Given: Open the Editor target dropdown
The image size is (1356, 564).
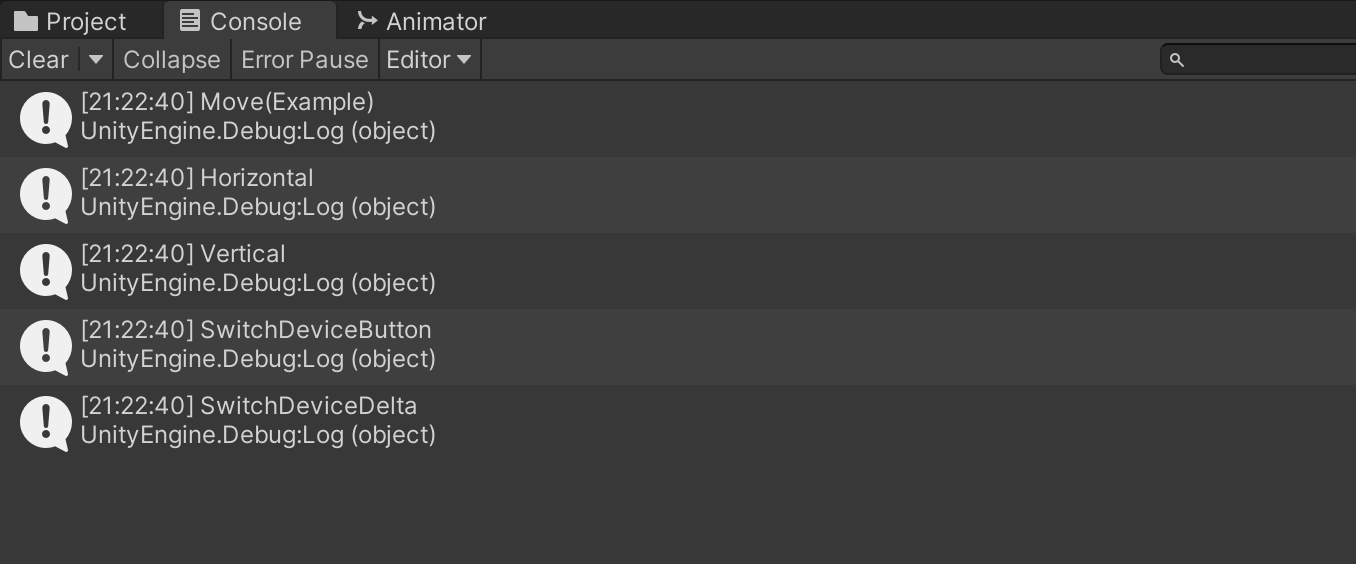Looking at the screenshot, I should click(429, 60).
